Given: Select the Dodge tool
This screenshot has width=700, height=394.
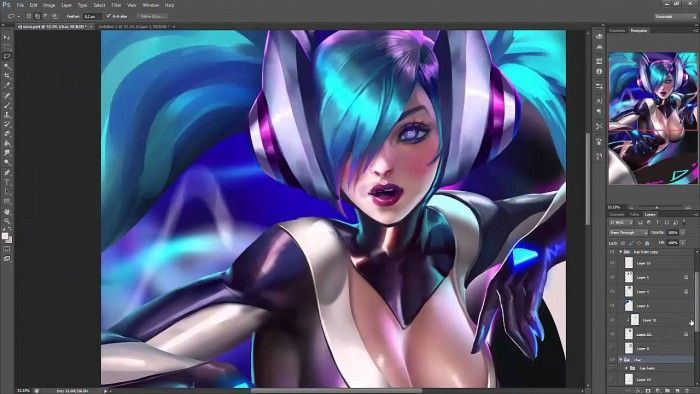Looking at the screenshot, I should (x=7, y=162).
